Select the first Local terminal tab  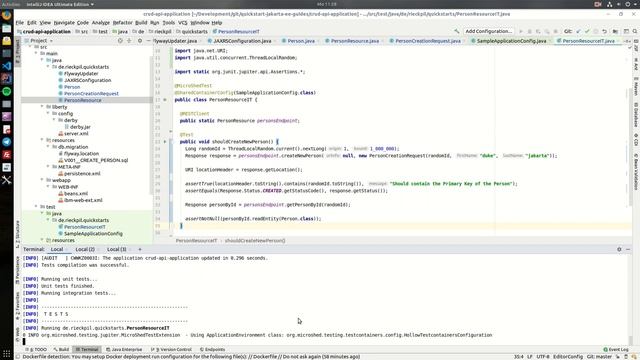click(x=57, y=249)
